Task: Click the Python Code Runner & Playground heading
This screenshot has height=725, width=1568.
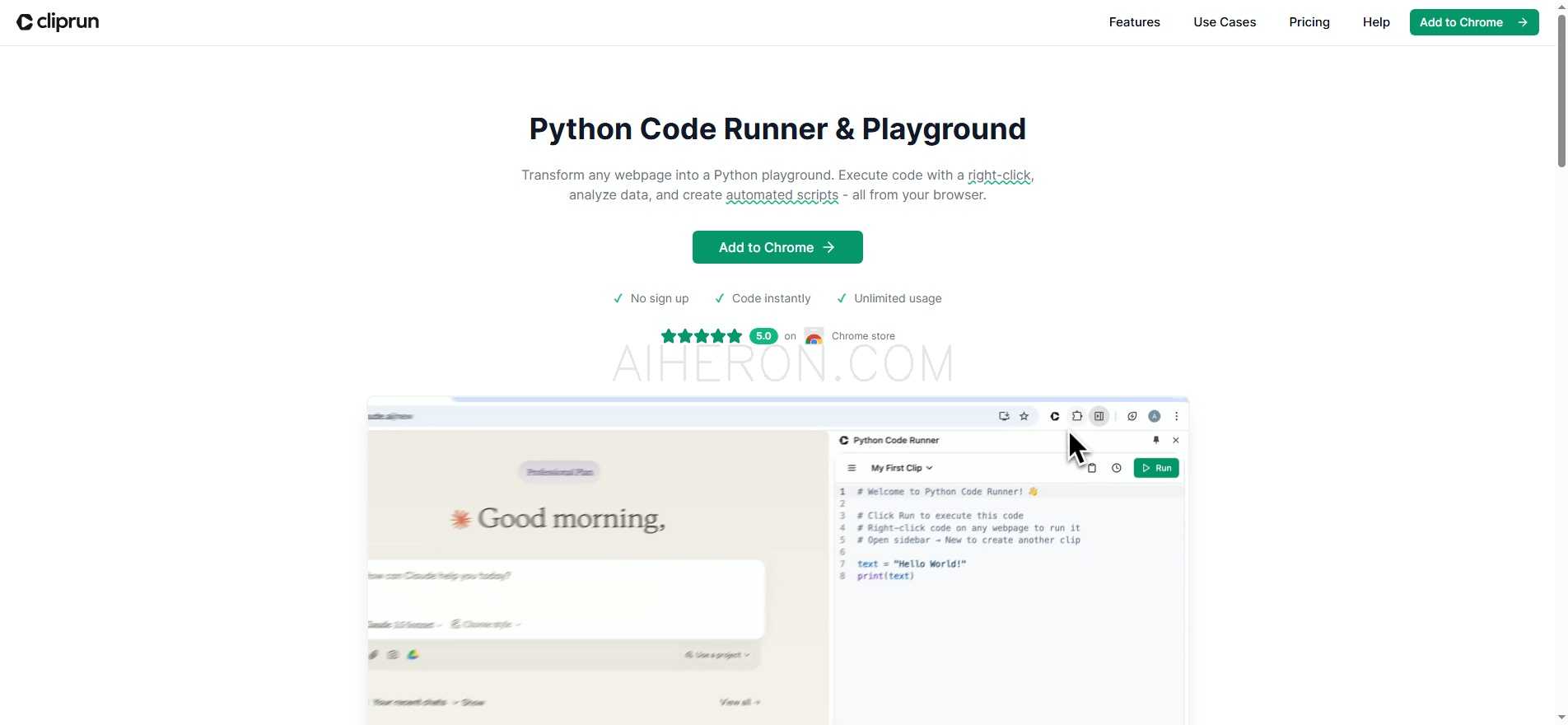Action: tap(777, 129)
